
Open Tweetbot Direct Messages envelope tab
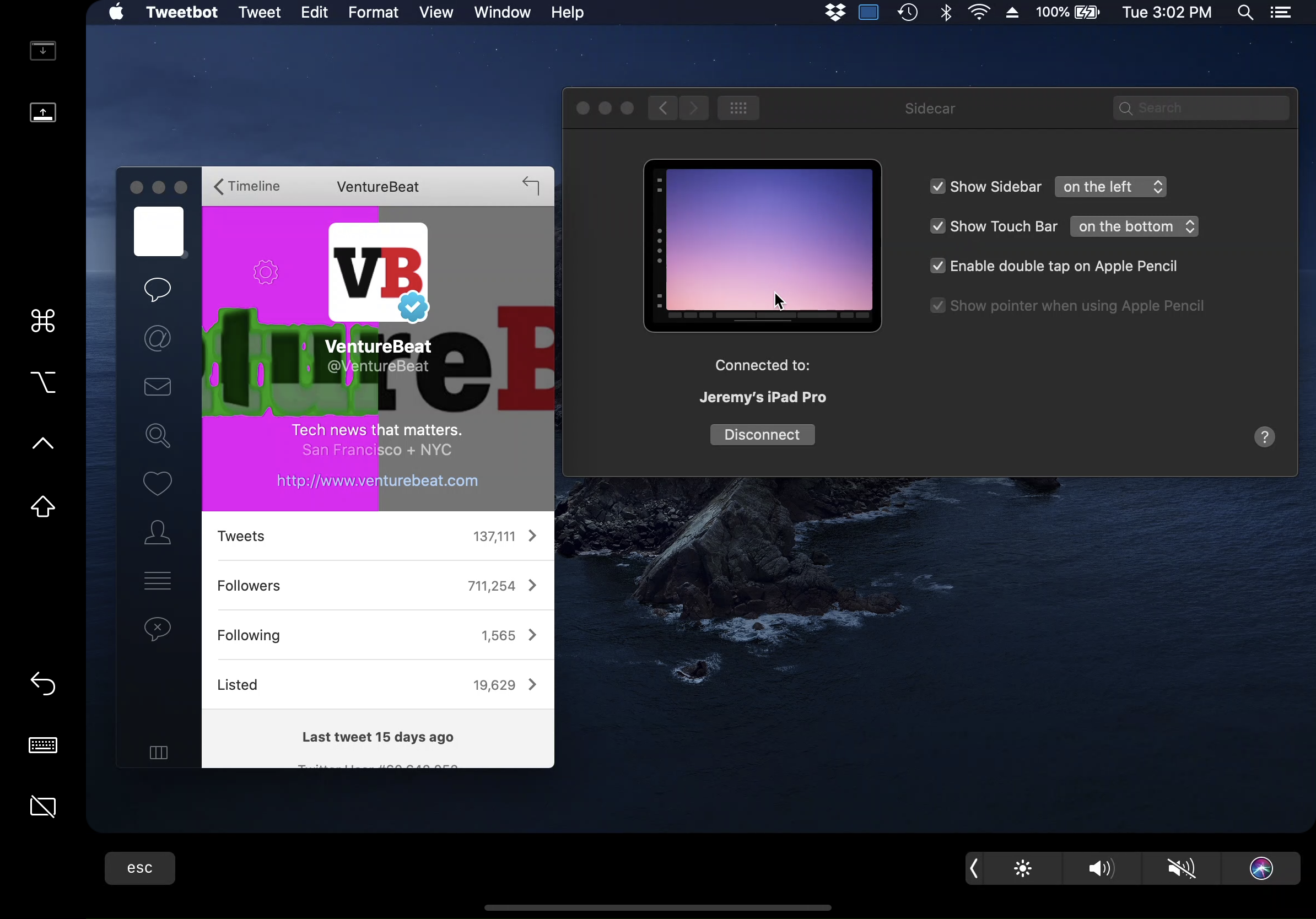coord(158,387)
